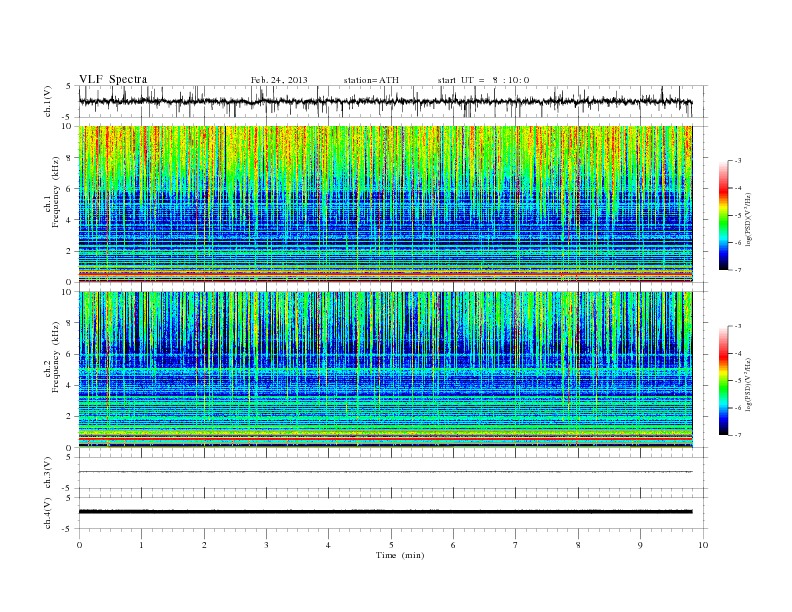Select the ch.1 "Frequency (kHz)" axis label
Image resolution: width=792 pixels, height=612 pixels.
coord(55,192)
